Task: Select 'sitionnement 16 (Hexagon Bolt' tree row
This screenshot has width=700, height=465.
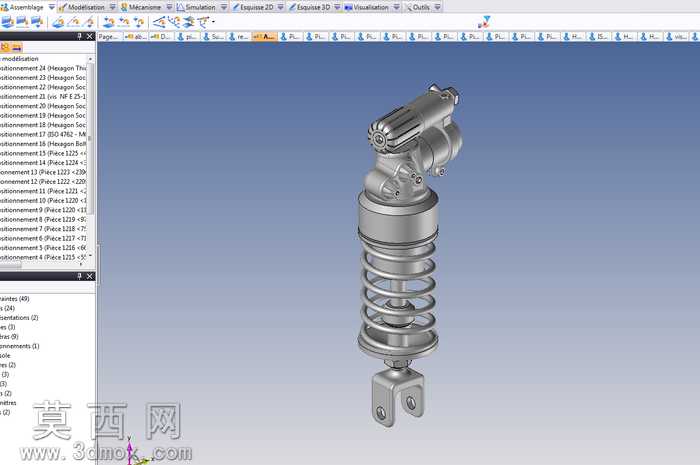Action: coord(43,144)
